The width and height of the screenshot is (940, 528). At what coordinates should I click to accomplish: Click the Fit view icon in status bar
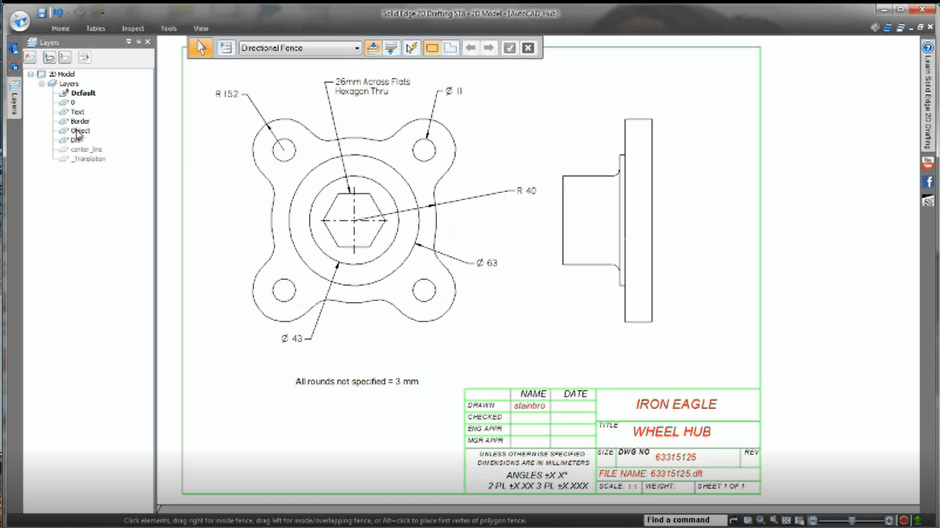tap(787, 520)
